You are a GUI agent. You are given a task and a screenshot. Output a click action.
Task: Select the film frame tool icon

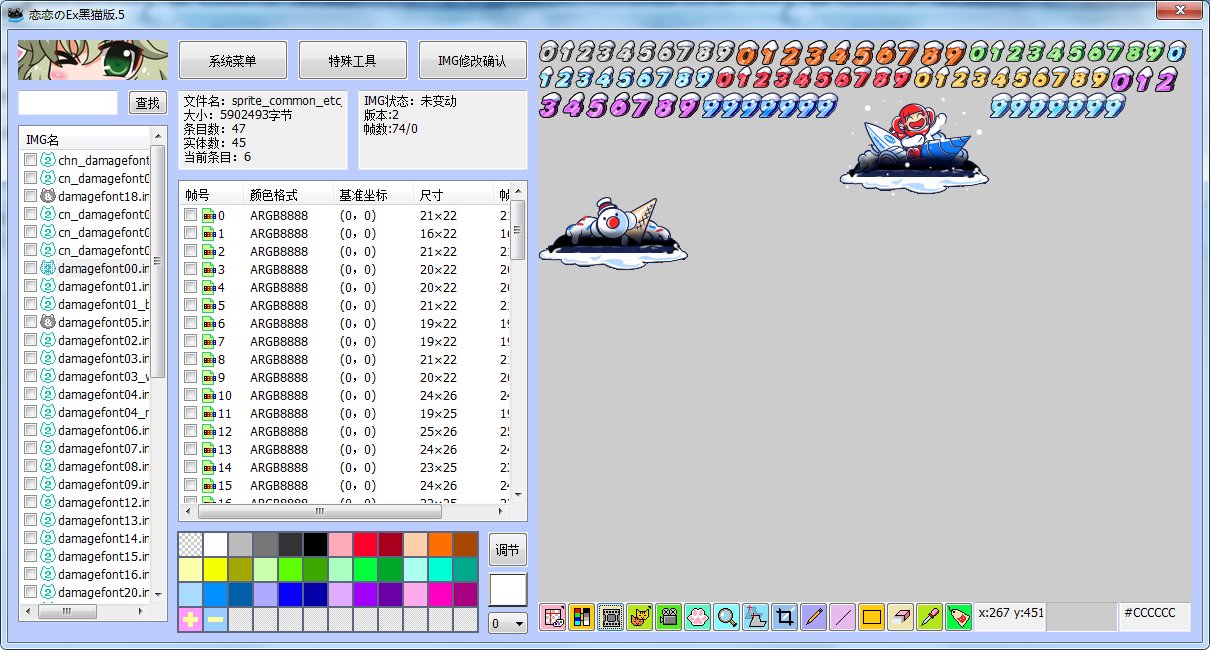[x=611, y=617]
